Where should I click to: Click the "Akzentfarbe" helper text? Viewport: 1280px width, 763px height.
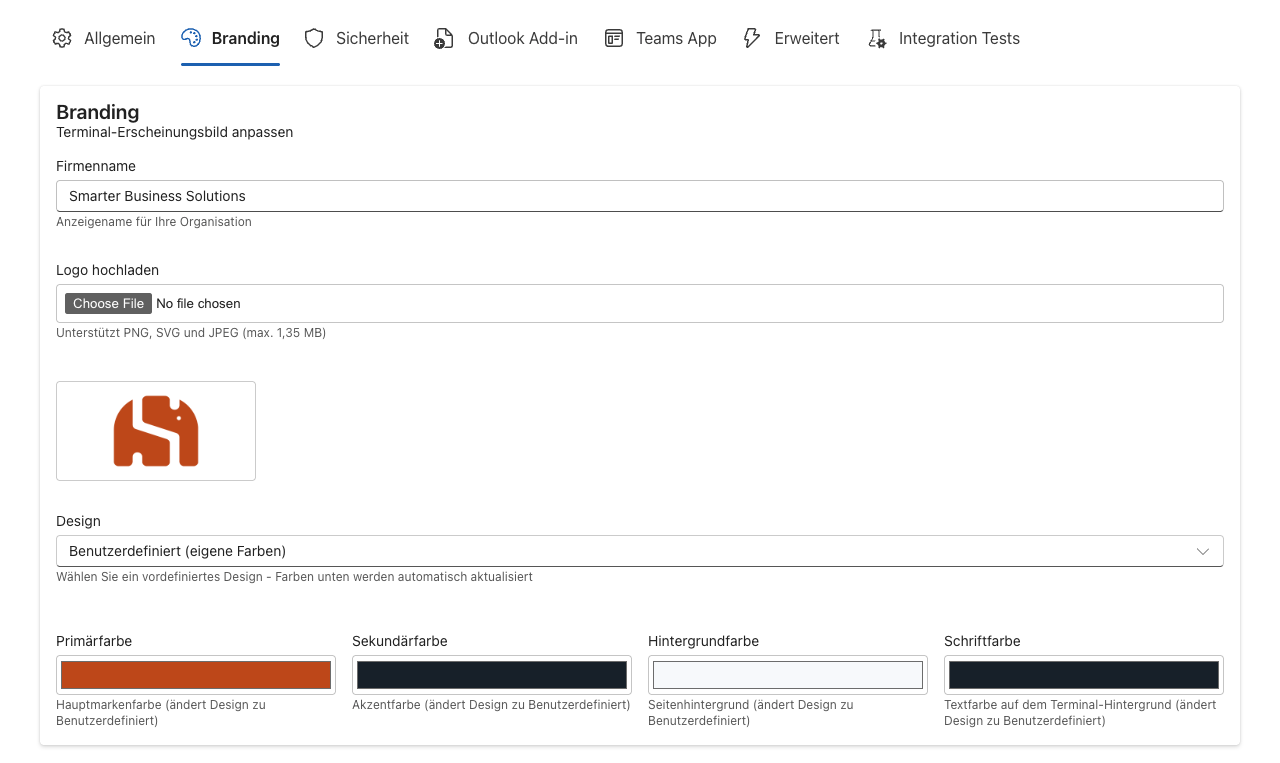coord(491,705)
